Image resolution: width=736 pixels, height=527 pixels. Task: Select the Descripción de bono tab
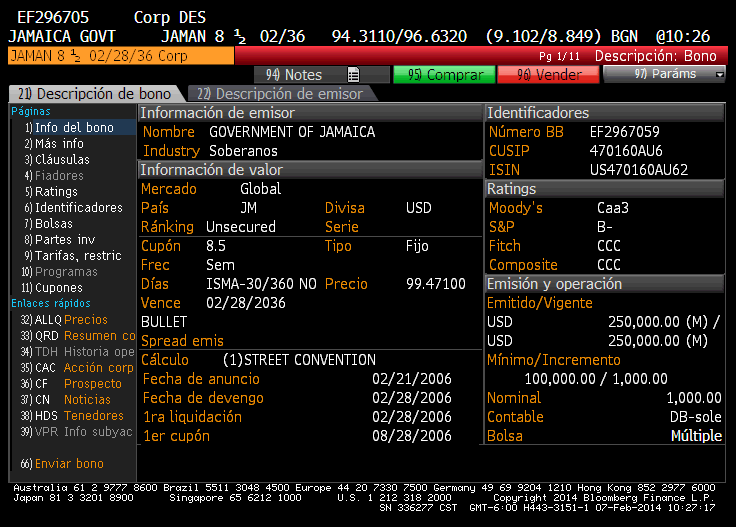97,94
